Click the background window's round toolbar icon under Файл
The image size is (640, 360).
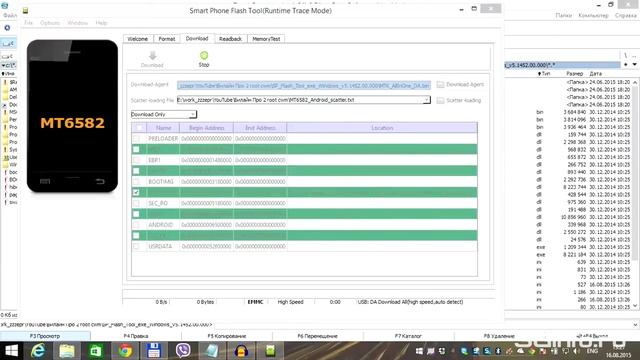(x=7, y=28)
